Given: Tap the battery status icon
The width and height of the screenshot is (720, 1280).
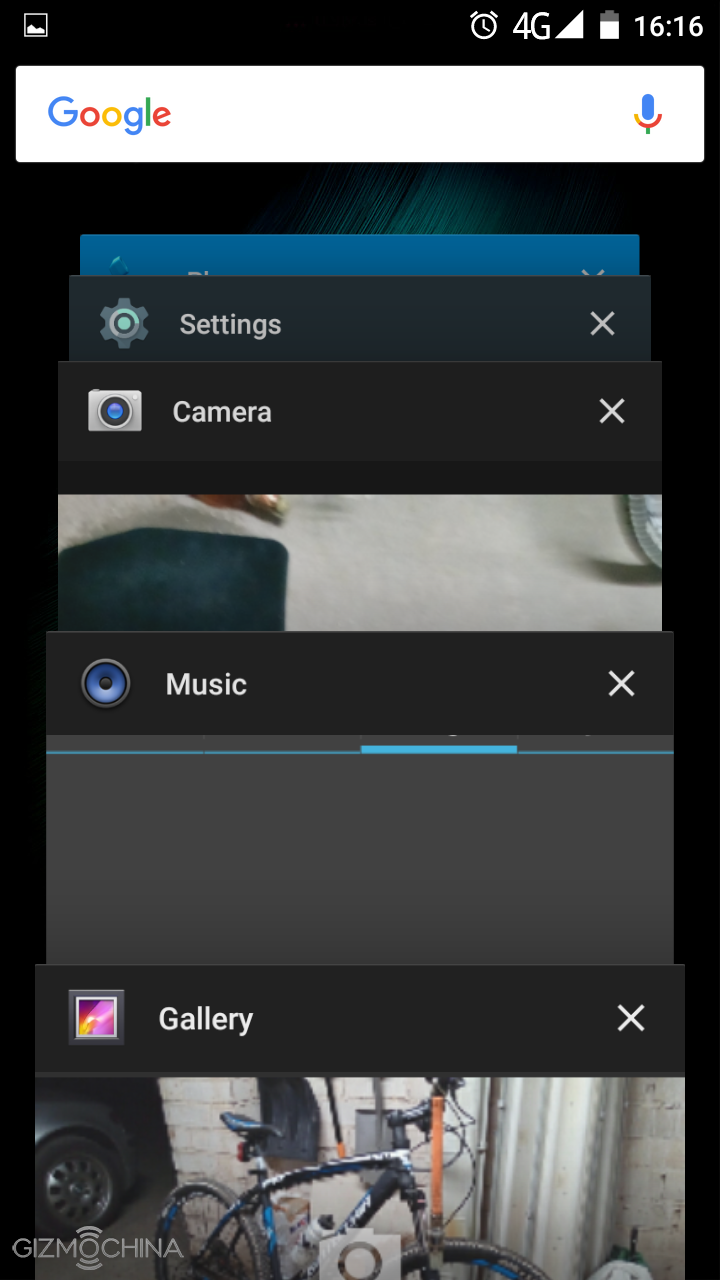Looking at the screenshot, I should coord(608,25).
